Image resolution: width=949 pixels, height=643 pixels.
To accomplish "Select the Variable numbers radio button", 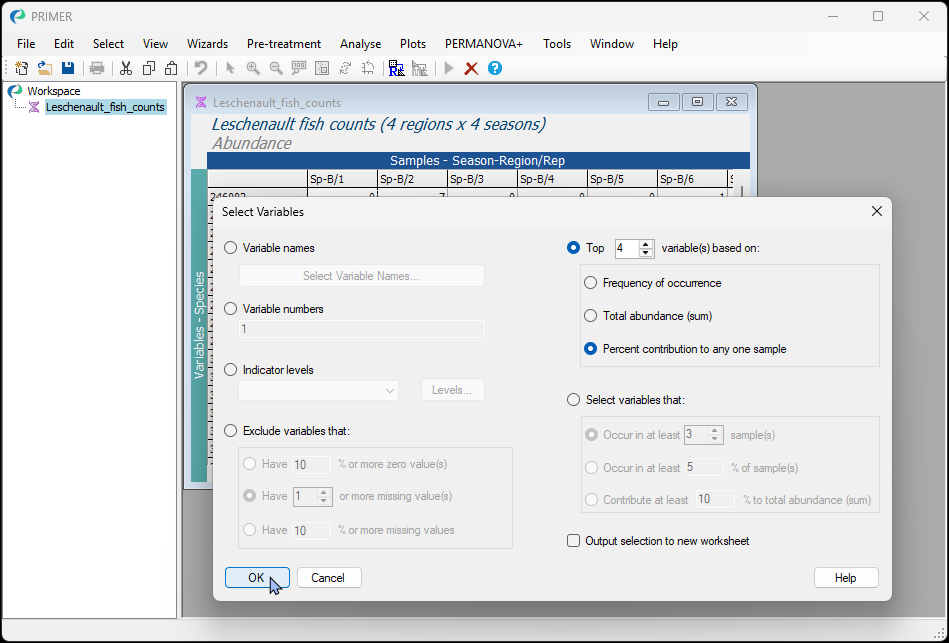I will coord(231,309).
